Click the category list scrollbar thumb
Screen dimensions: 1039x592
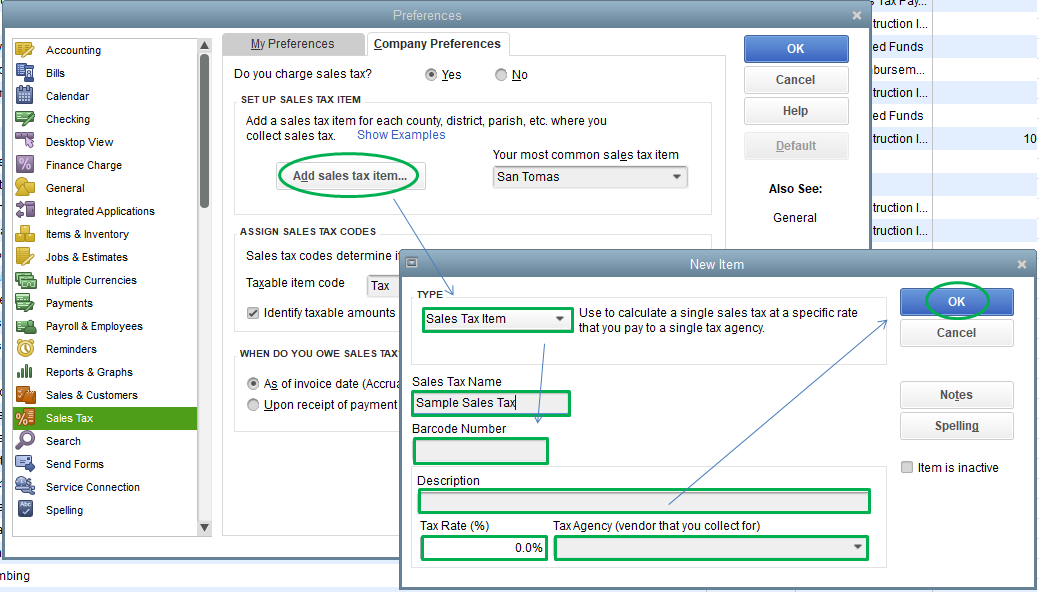pos(204,131)
